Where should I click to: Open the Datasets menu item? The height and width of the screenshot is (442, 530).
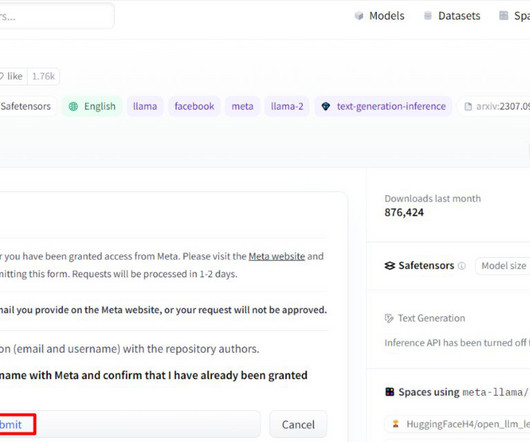tap(452, 16)
